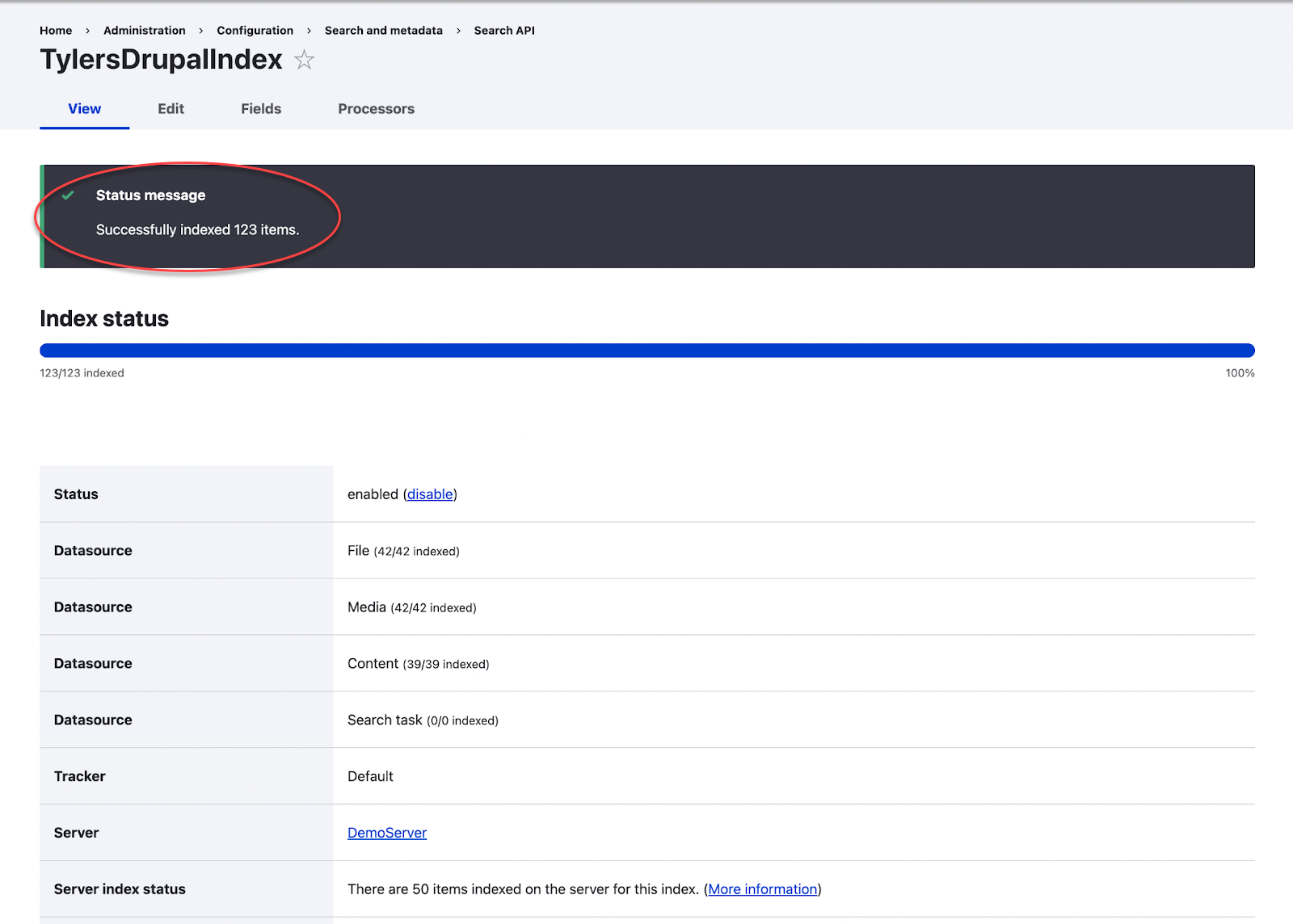
Task: Navigate to Home via breadcrumb
Action: pyautogui.click(x=55, y=30)
